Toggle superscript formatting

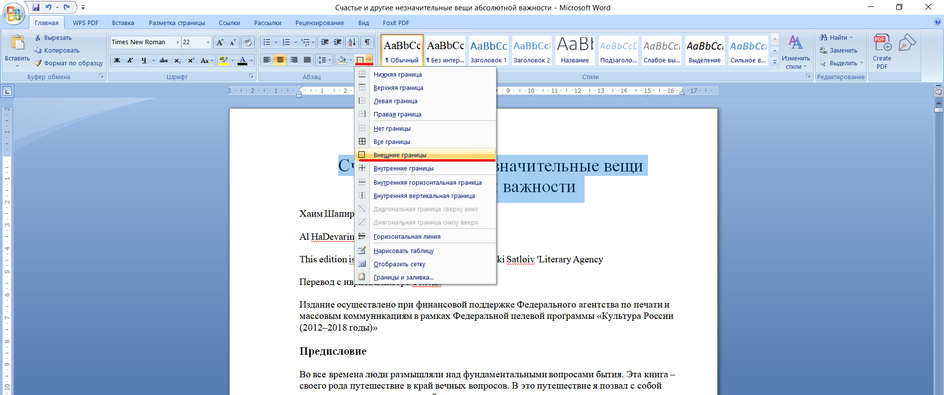(191, 60)
